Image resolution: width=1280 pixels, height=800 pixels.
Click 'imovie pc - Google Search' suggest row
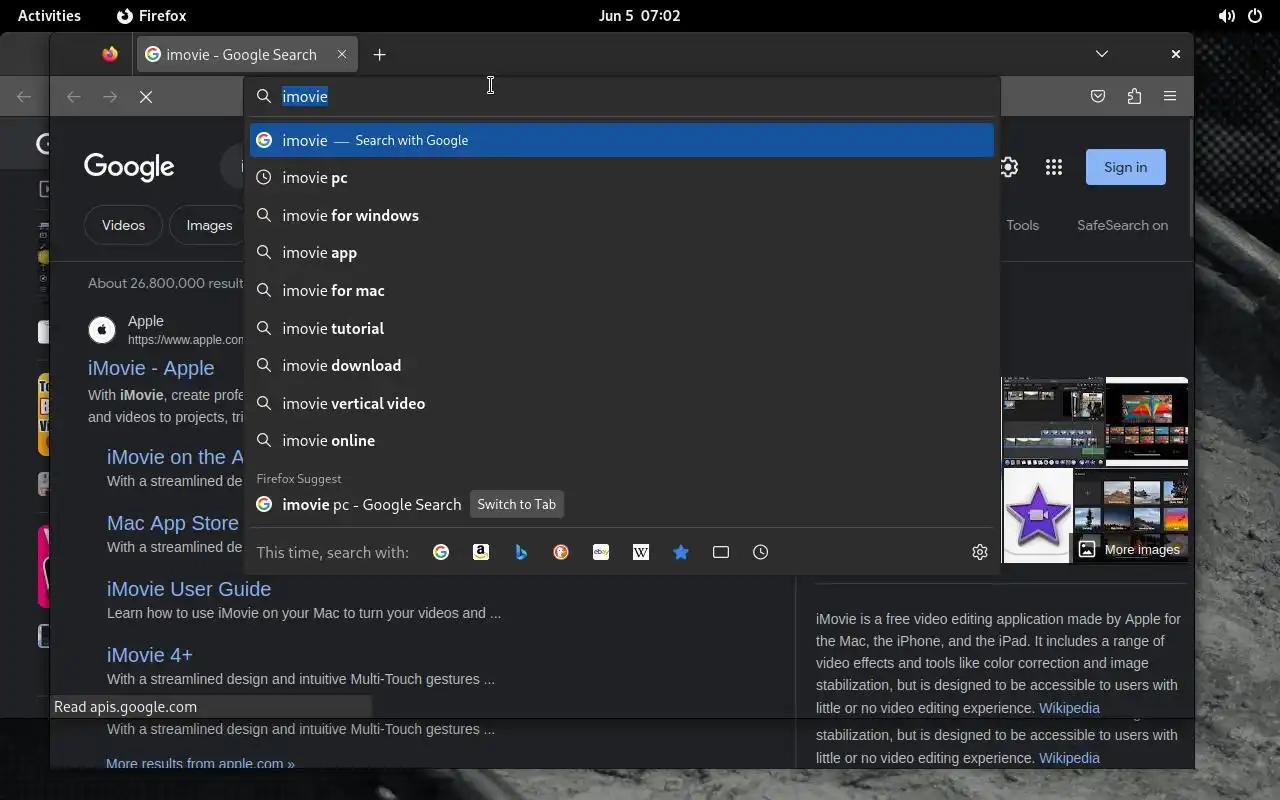click(622, 504)
